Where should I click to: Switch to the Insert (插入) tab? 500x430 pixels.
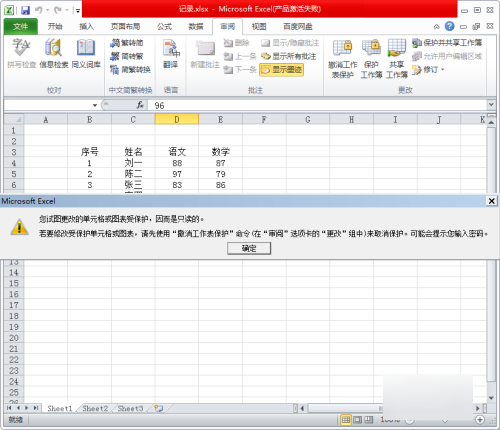pyautogui.click(x=86, y=26)
